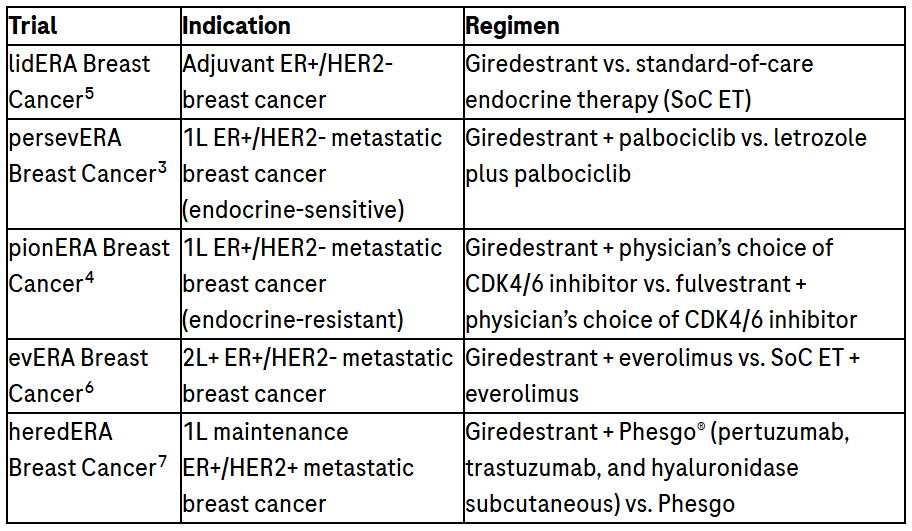The width and height of the screenshot is (912, 531).
Task: Open footnote 7 next to heredERA Breast Cancer
Action: click(162, 462)
